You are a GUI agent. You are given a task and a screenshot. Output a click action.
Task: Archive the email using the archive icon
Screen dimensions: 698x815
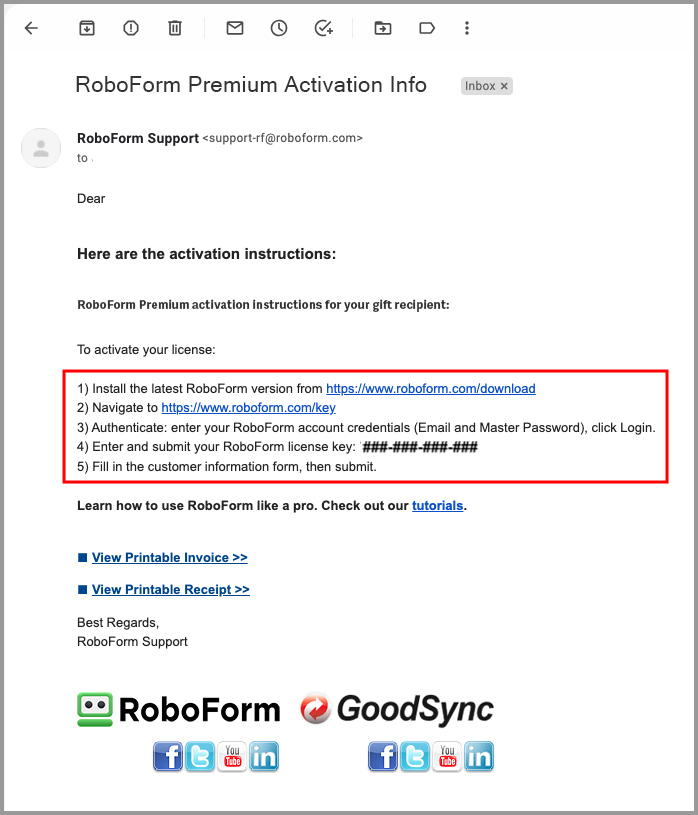[x=87, y=28]
